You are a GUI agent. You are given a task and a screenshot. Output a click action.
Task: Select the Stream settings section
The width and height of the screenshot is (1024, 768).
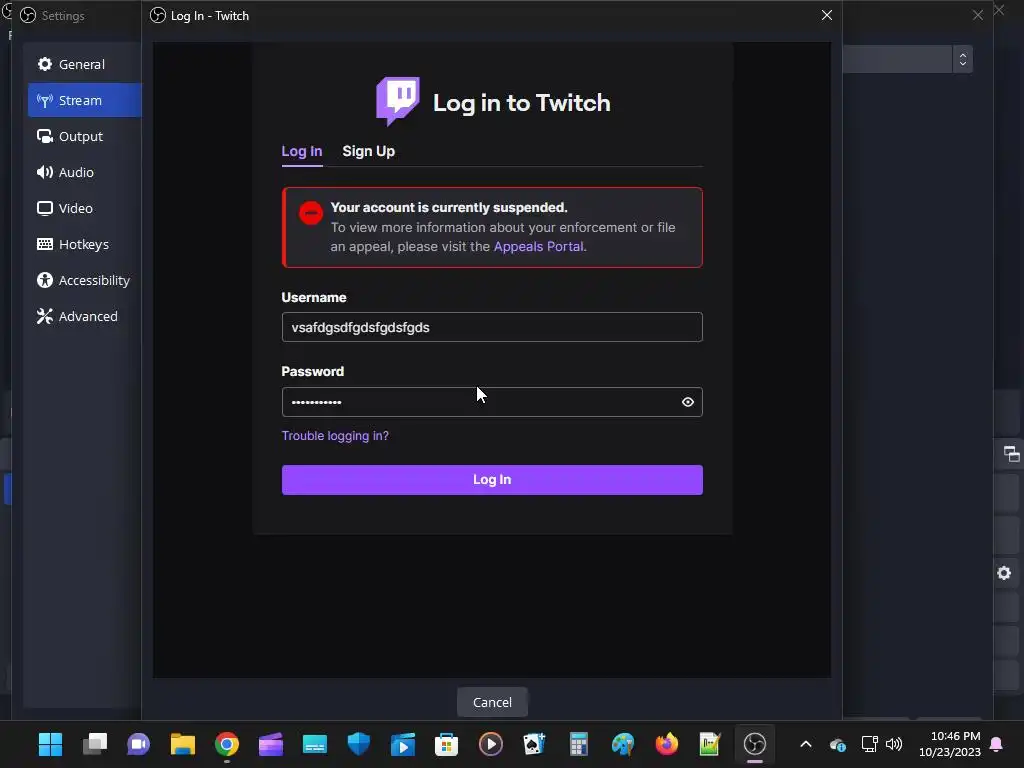(84, 100)
